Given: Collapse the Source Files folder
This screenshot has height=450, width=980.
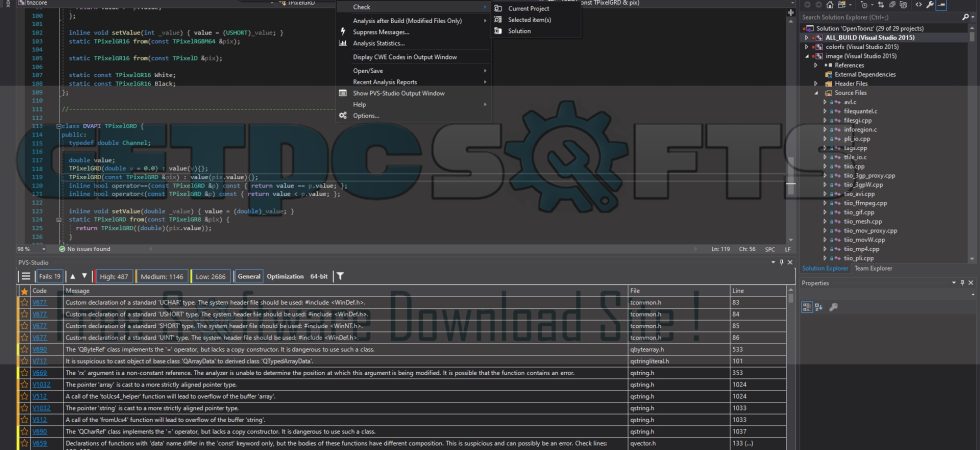Looking at the screenshot, I should (816, 93).
